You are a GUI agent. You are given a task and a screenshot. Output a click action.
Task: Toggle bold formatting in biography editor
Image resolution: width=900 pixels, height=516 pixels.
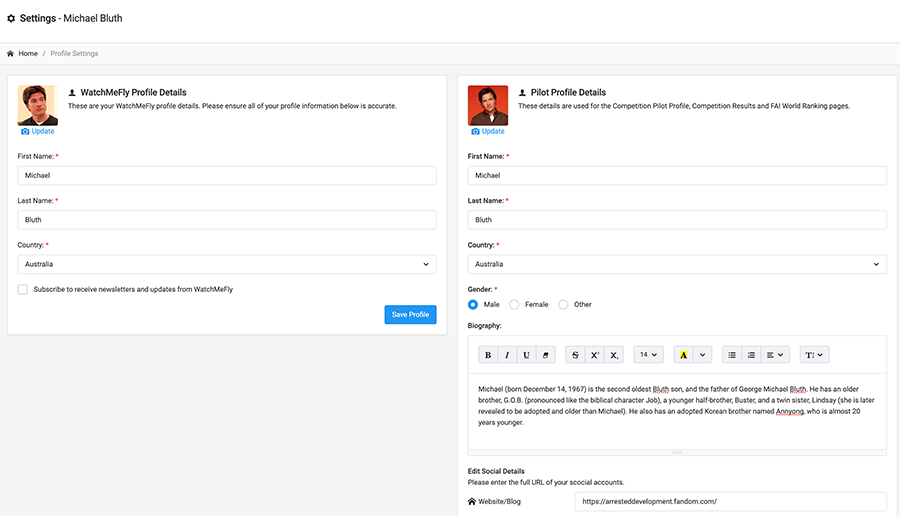pyautogui.click(x=488, y=355)
